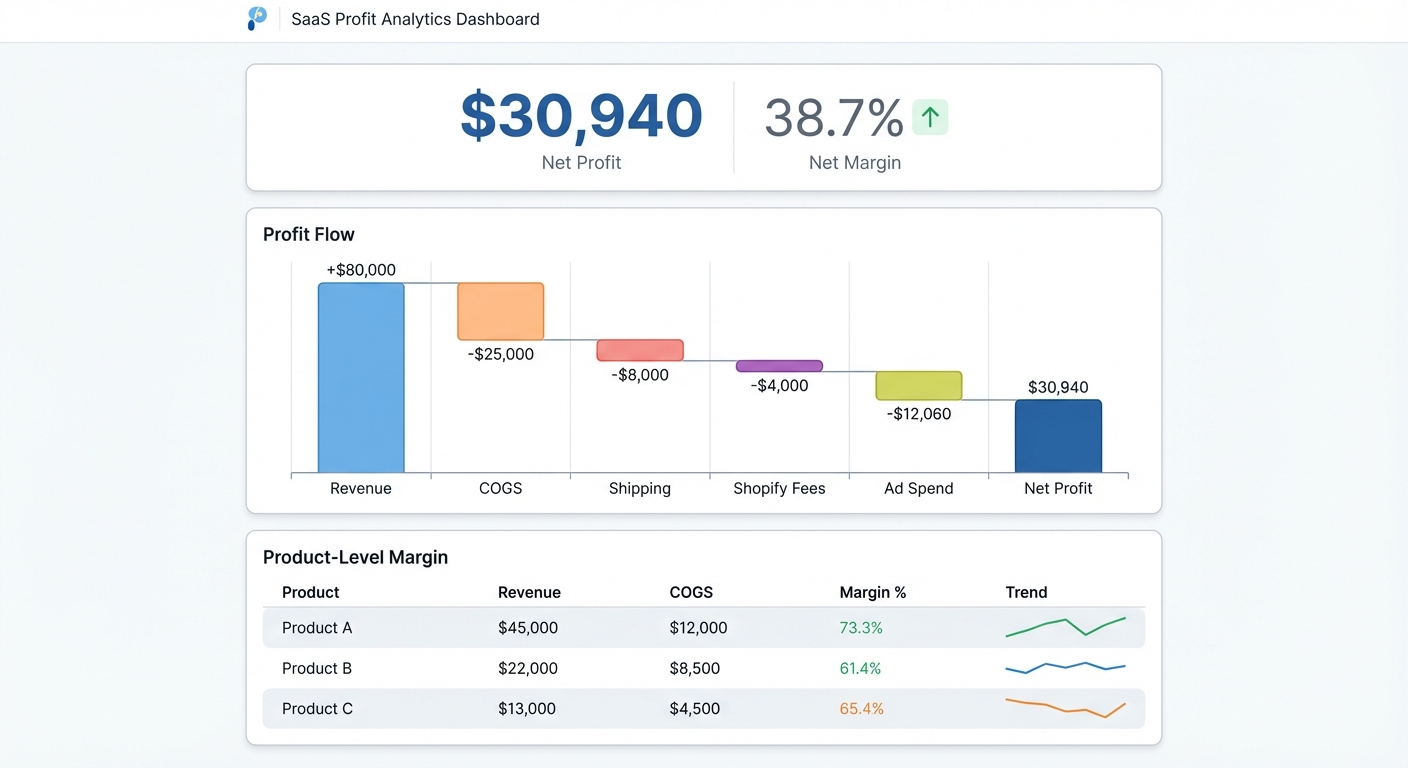Click the app logo in header
This screenshot has width=1408, height=768.
tap(257, 18)
